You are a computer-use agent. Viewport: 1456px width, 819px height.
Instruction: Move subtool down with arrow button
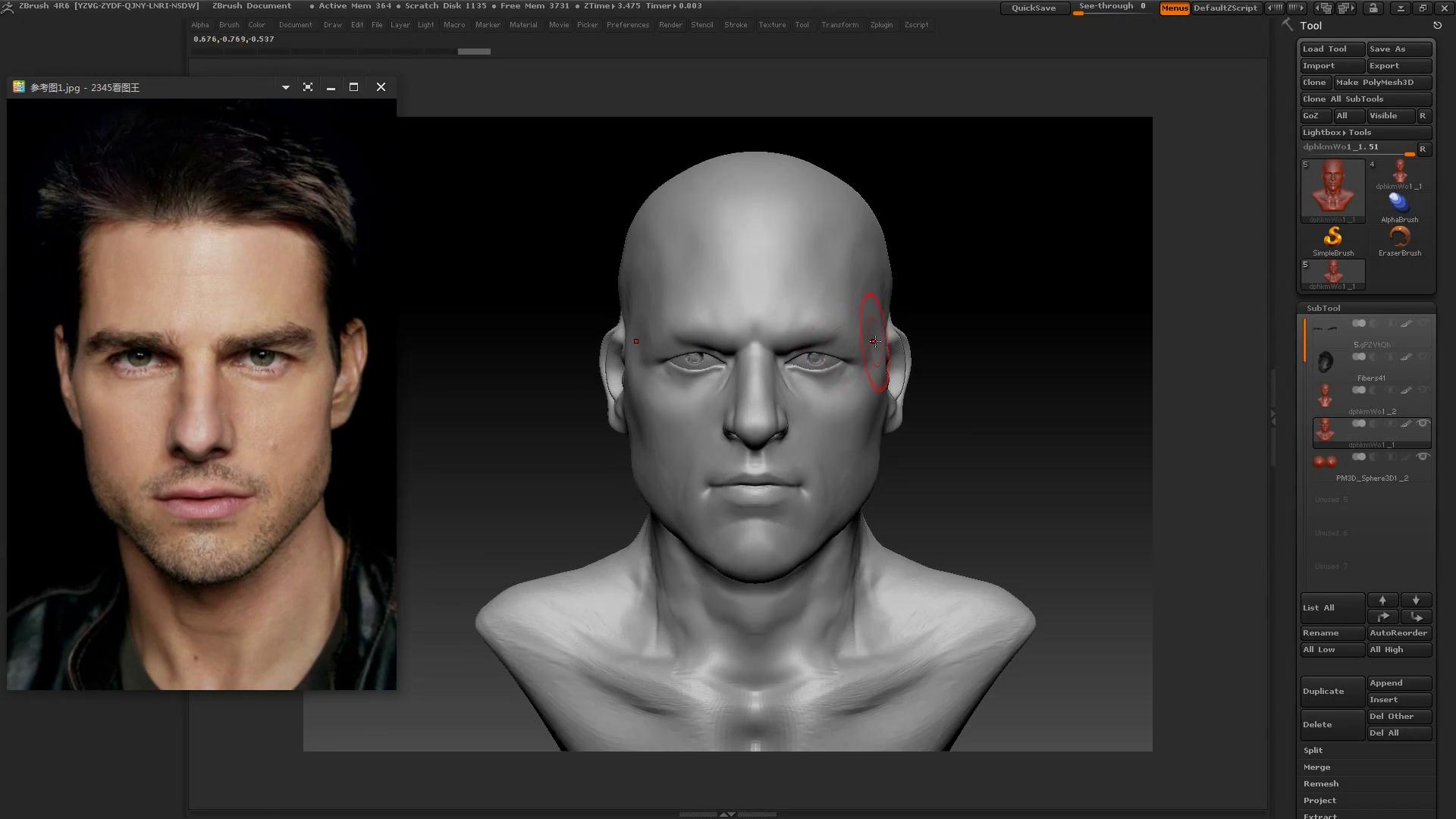[1415, 600]
